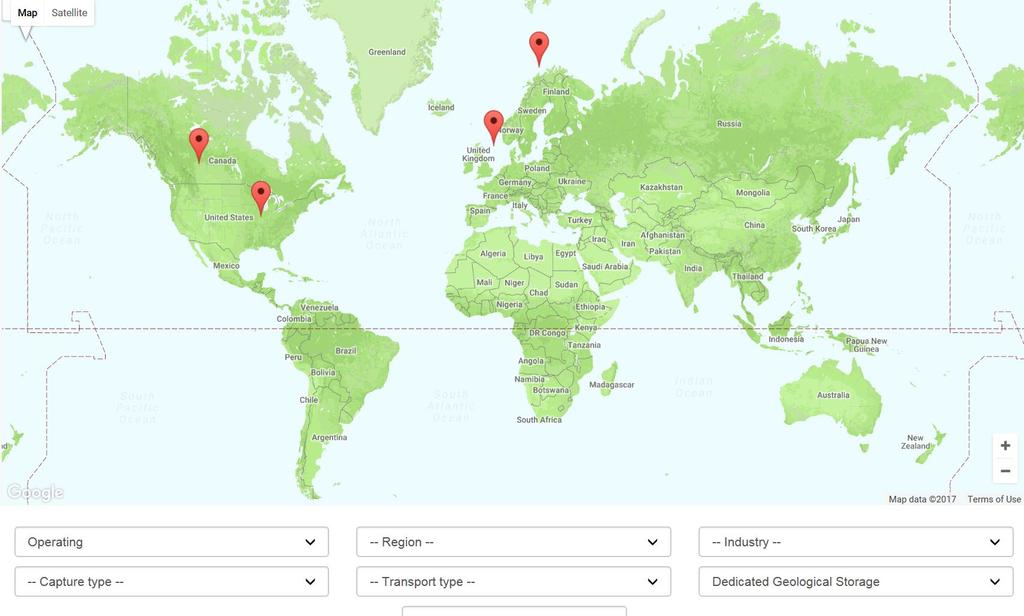Click the Kazakhstan label on the map

point(661,187)
